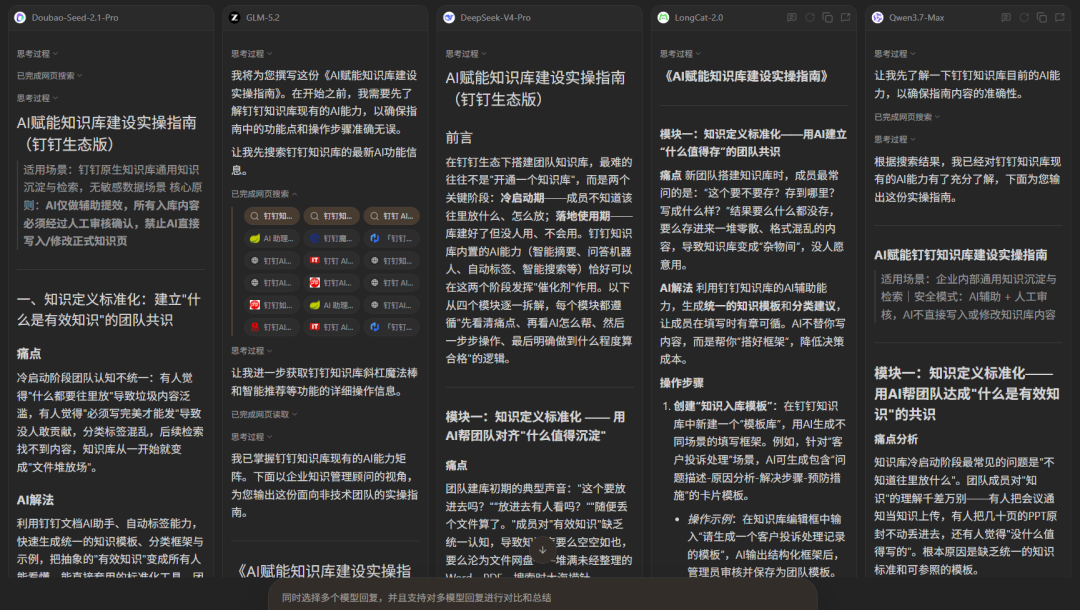Click the GLM-5.2 model logo
This screenshot has width=1080, height=610.
pyautogui.click(x=235, y=18)
